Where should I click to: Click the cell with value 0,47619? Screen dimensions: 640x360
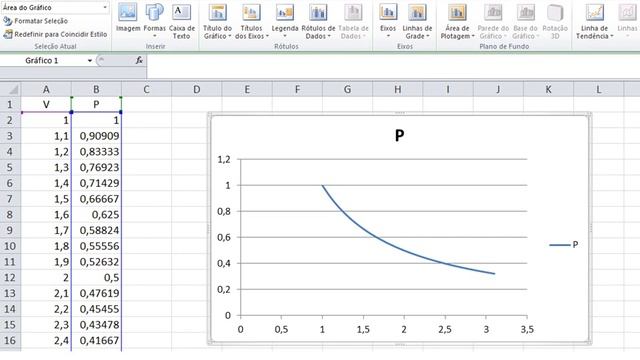point(96,293)
